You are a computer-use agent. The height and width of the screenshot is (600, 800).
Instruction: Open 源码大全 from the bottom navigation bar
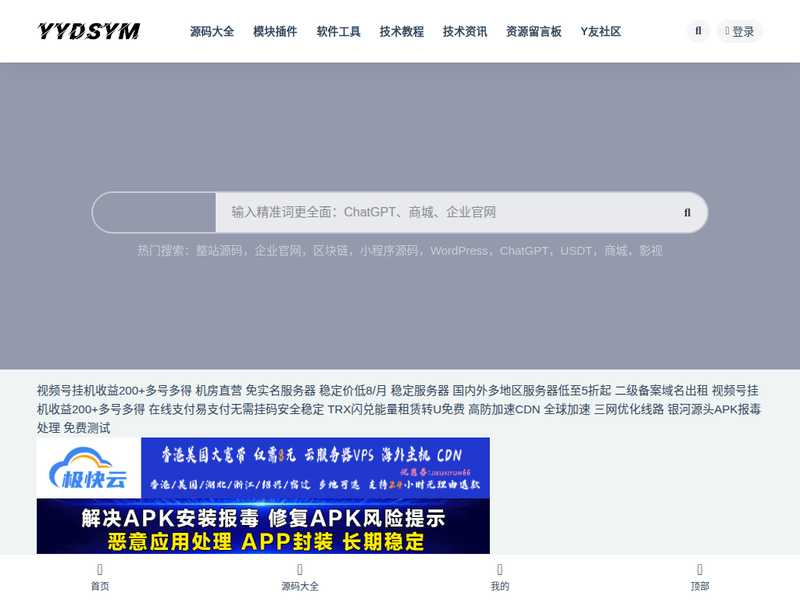300,577
